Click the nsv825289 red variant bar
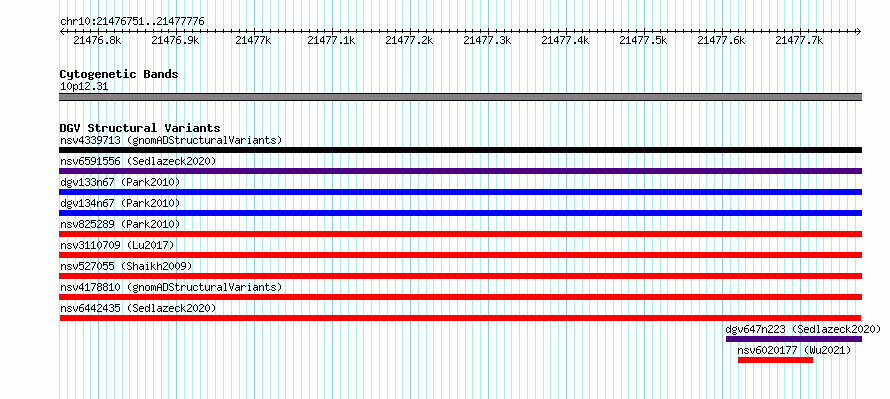Screen dimensions: 890x399 460,234
